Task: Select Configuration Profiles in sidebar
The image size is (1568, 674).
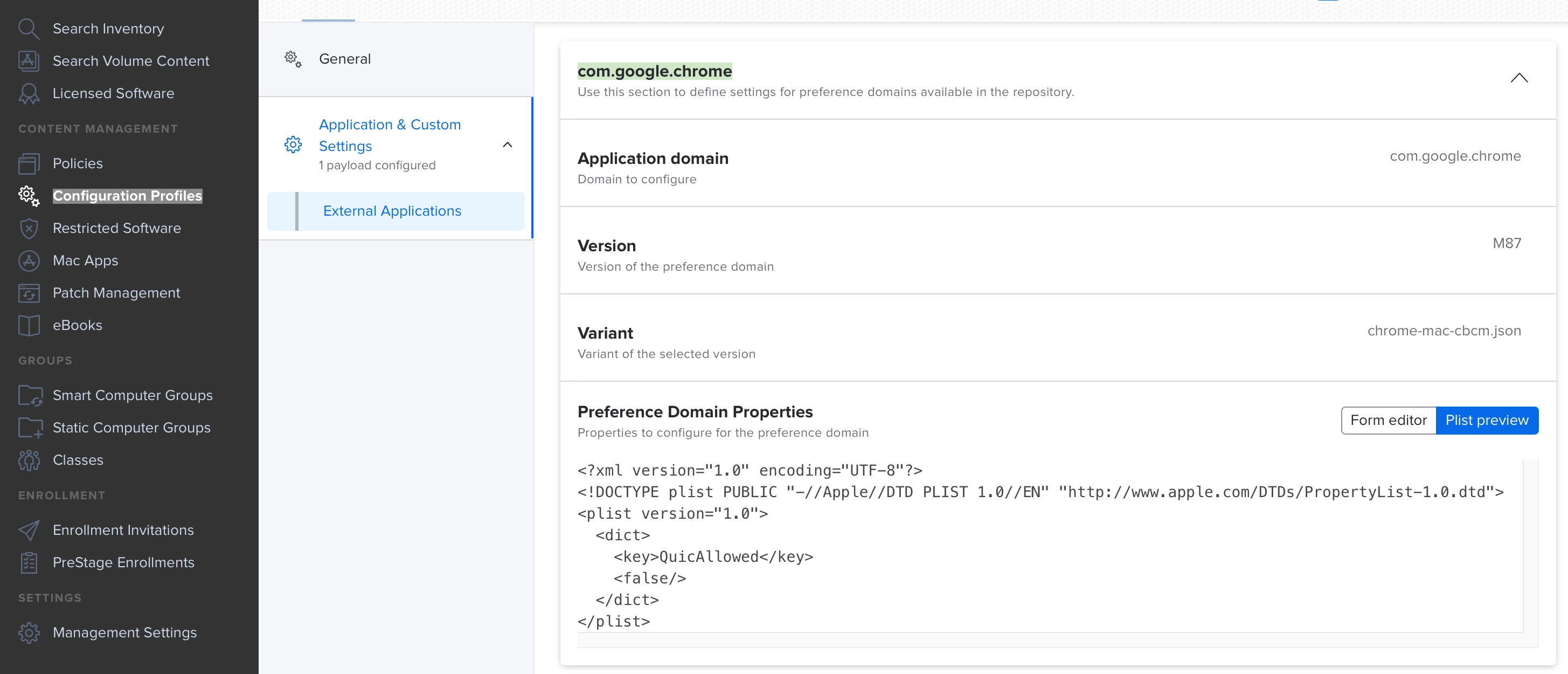Action: [127, 195]
